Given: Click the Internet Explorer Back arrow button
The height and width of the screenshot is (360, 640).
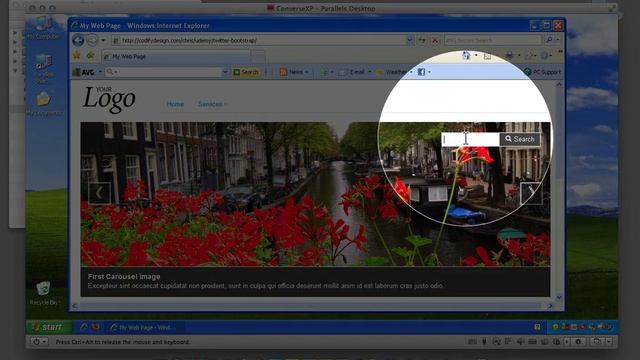Looking at the screenshot, I should (78, 40).
